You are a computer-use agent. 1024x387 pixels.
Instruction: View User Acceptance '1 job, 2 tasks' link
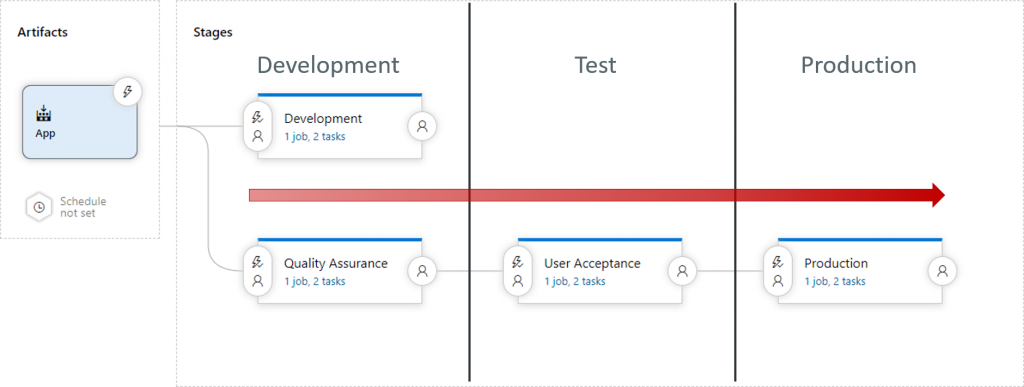pyautogui.click(x=575, y=282)
